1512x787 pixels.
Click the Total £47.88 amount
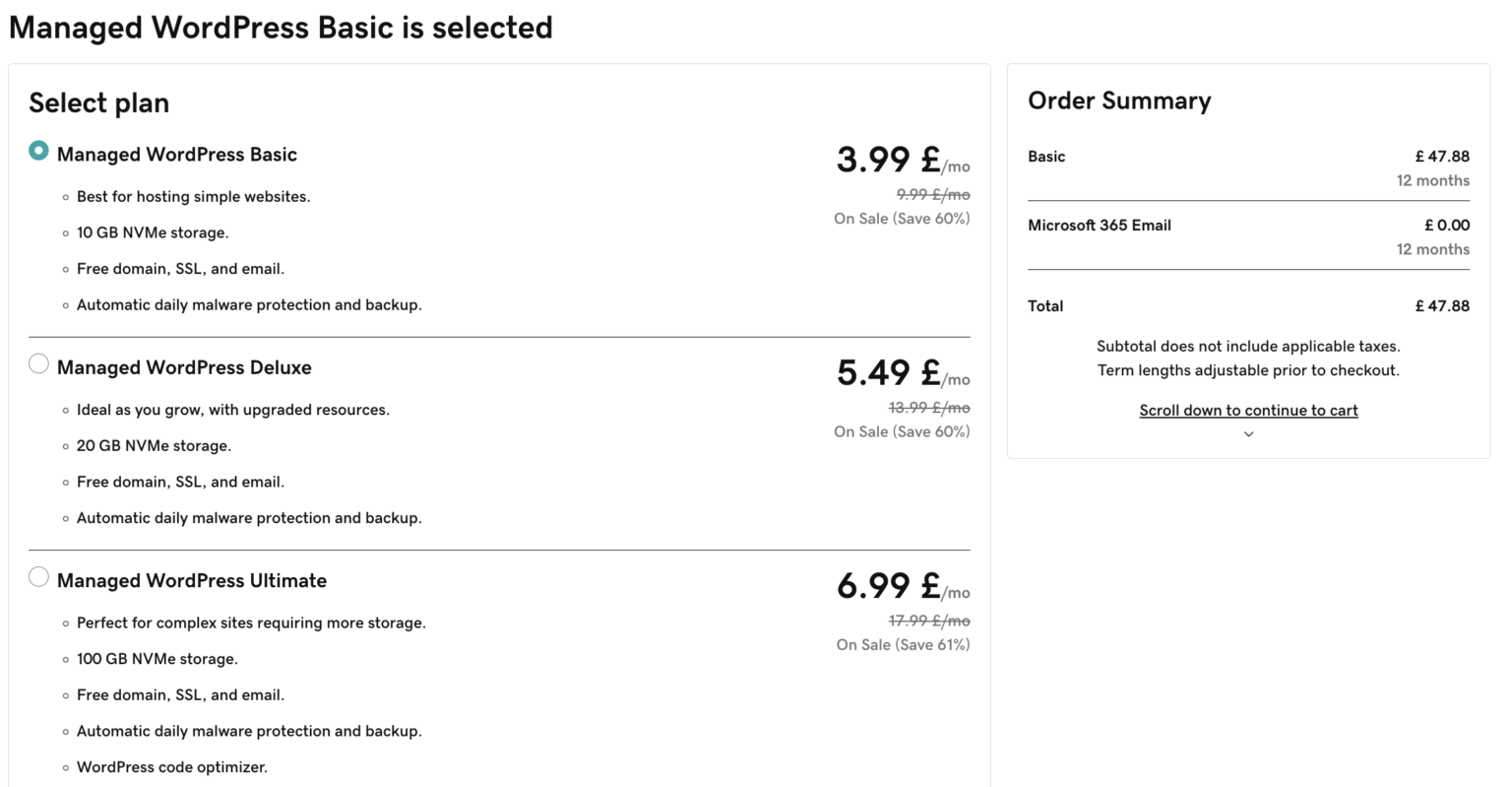(x=1443, y=305)
